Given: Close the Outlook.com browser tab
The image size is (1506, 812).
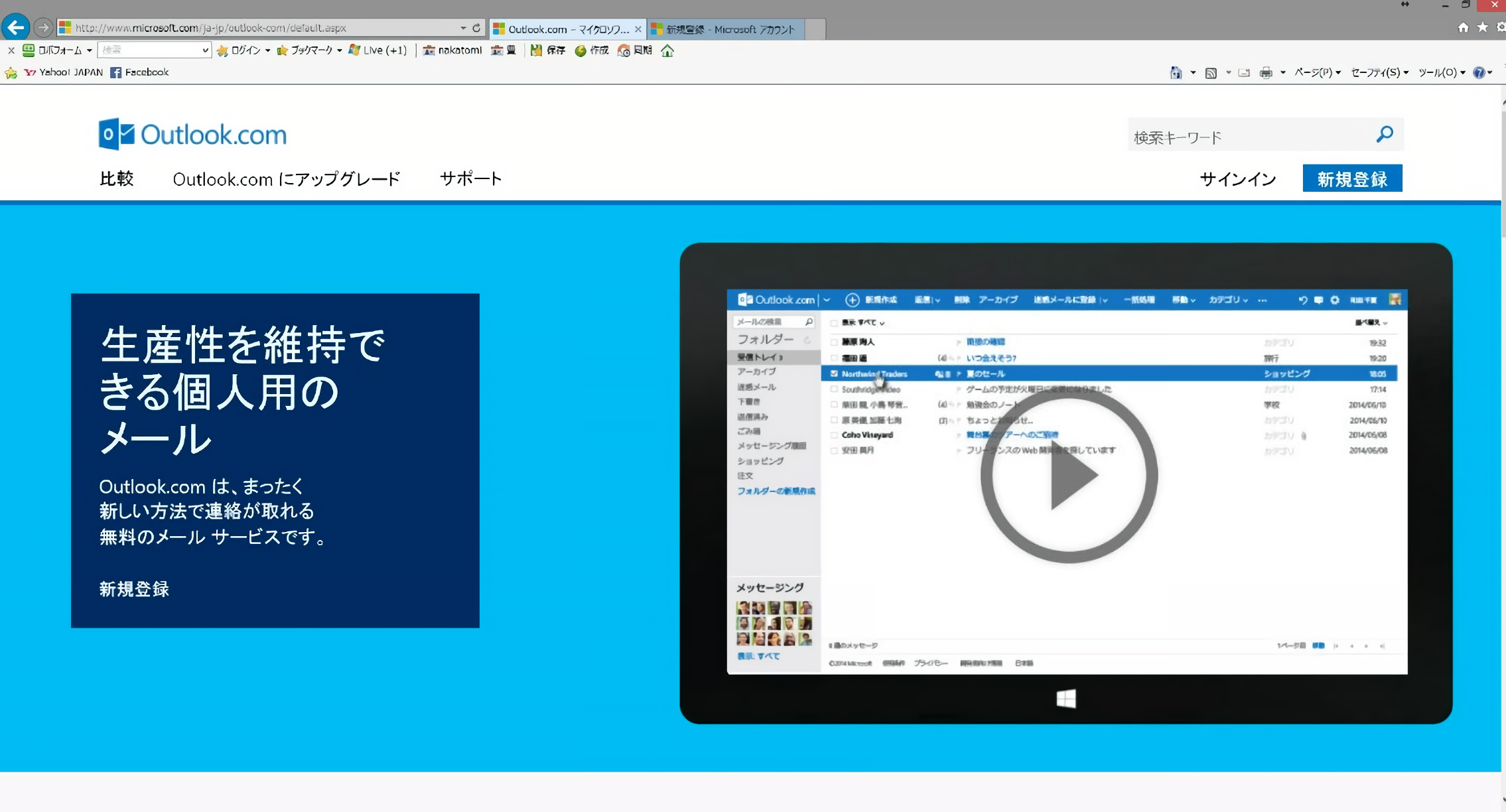Looking at the screenshot, I should point(638,29).
